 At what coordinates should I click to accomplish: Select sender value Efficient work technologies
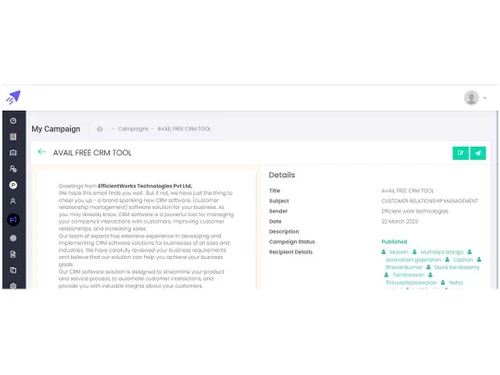[x=415, y=211]
